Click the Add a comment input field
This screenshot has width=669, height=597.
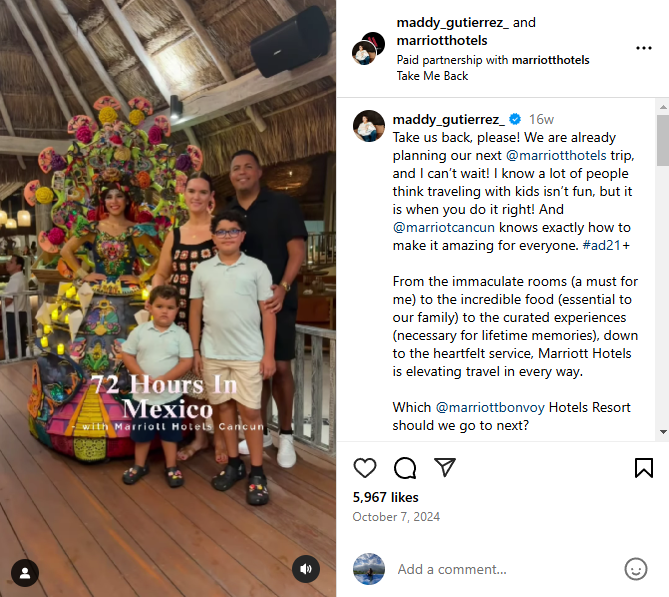coord(503,569)
